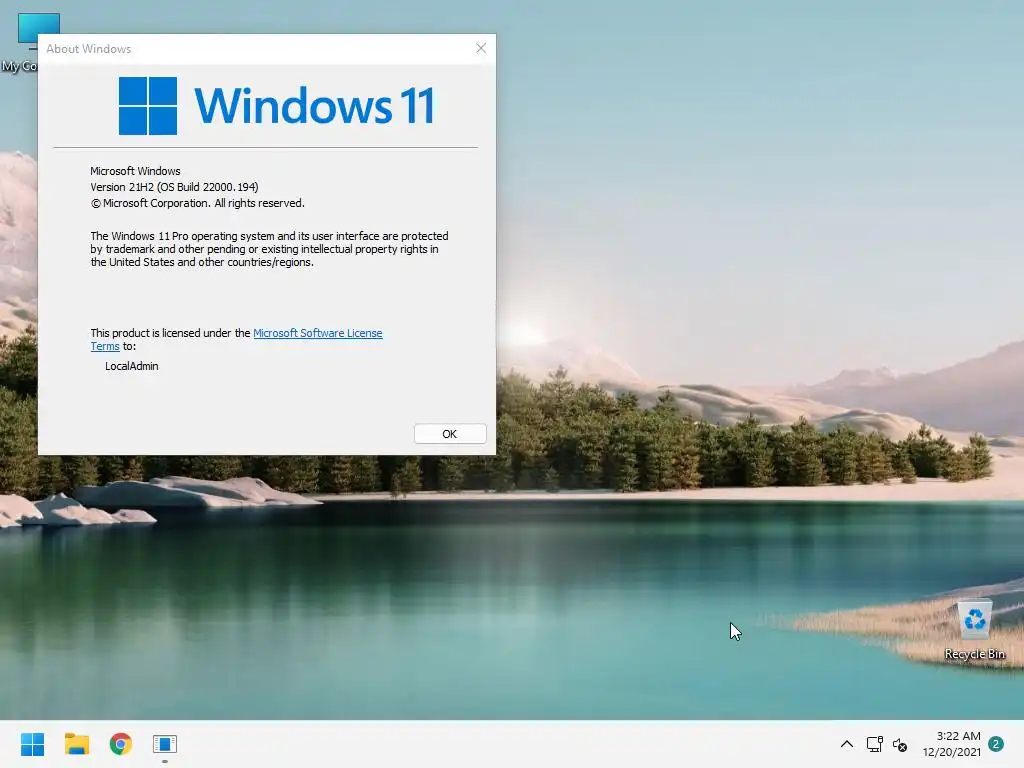Click the Windows 11 logo image
This screenshot has width=1024, height=768.
pyautogui.click(x=276, y=106)
